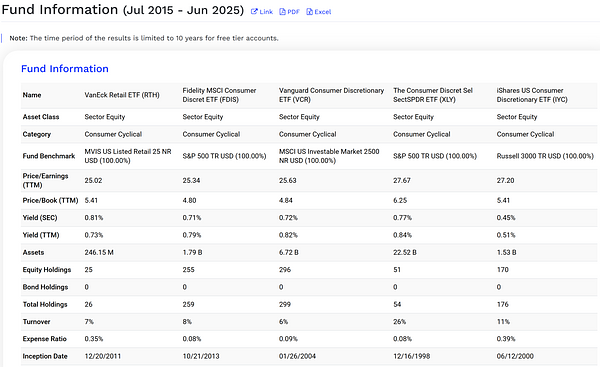This screenshot has width=600, height=367.
Task: Select the 299 Total Holdings value
Action: click(285, 304)
